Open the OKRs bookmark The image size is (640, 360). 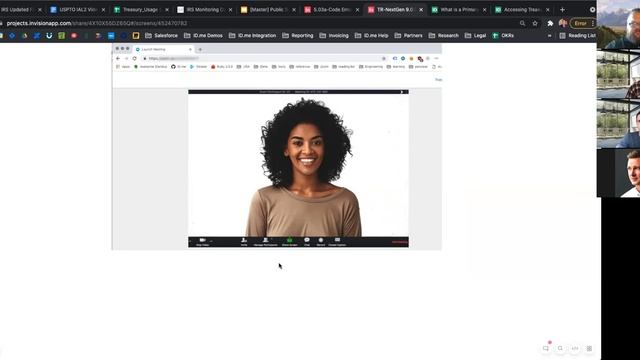point(503,36)
